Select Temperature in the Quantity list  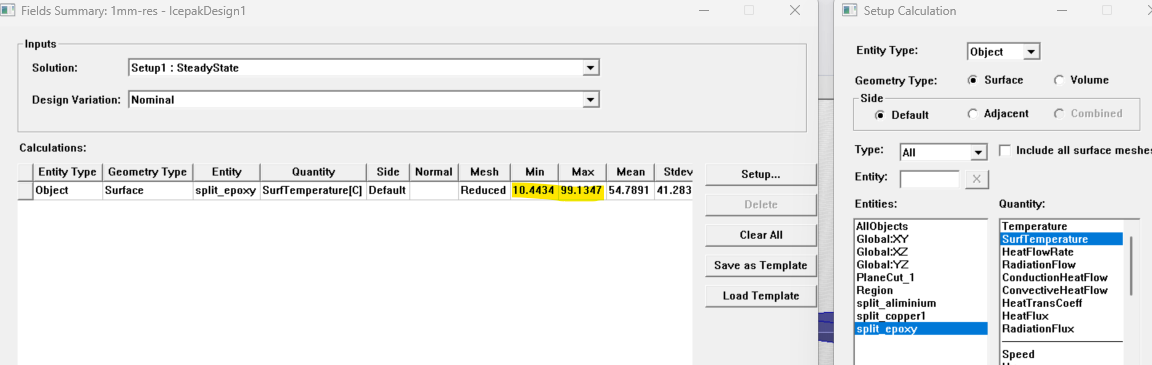(1034, 227)
